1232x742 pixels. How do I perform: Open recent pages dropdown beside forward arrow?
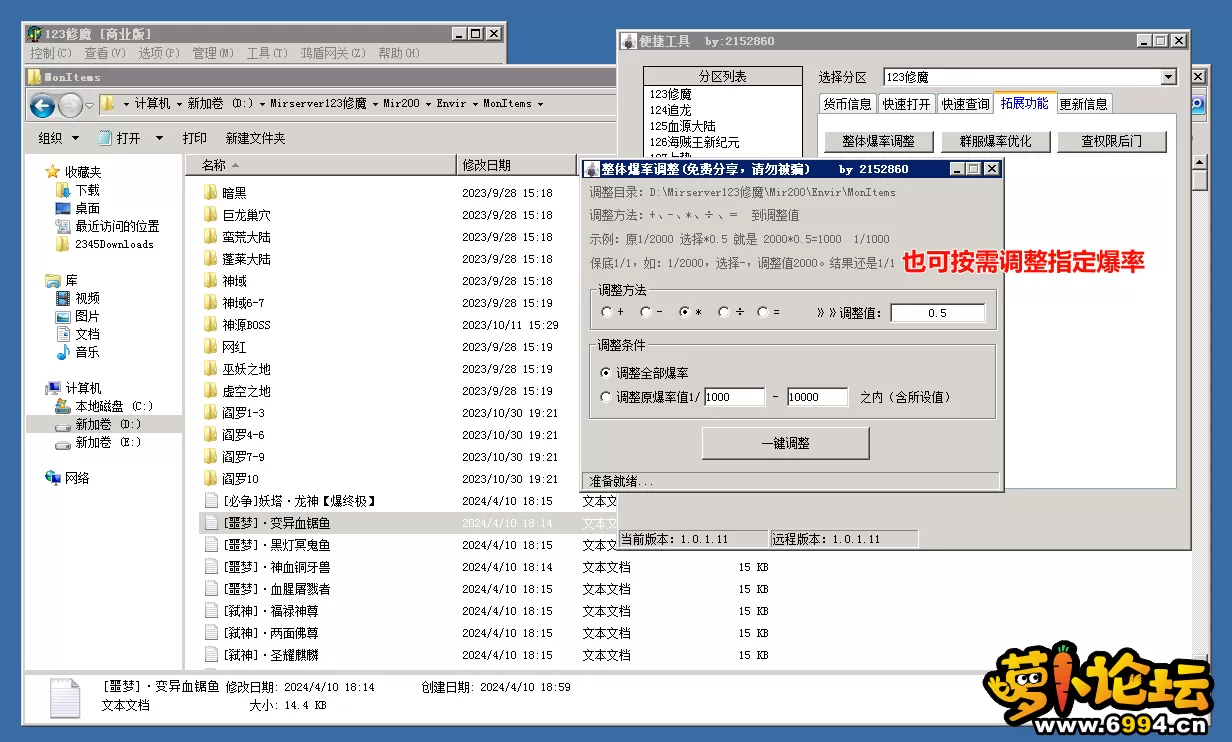89,104
